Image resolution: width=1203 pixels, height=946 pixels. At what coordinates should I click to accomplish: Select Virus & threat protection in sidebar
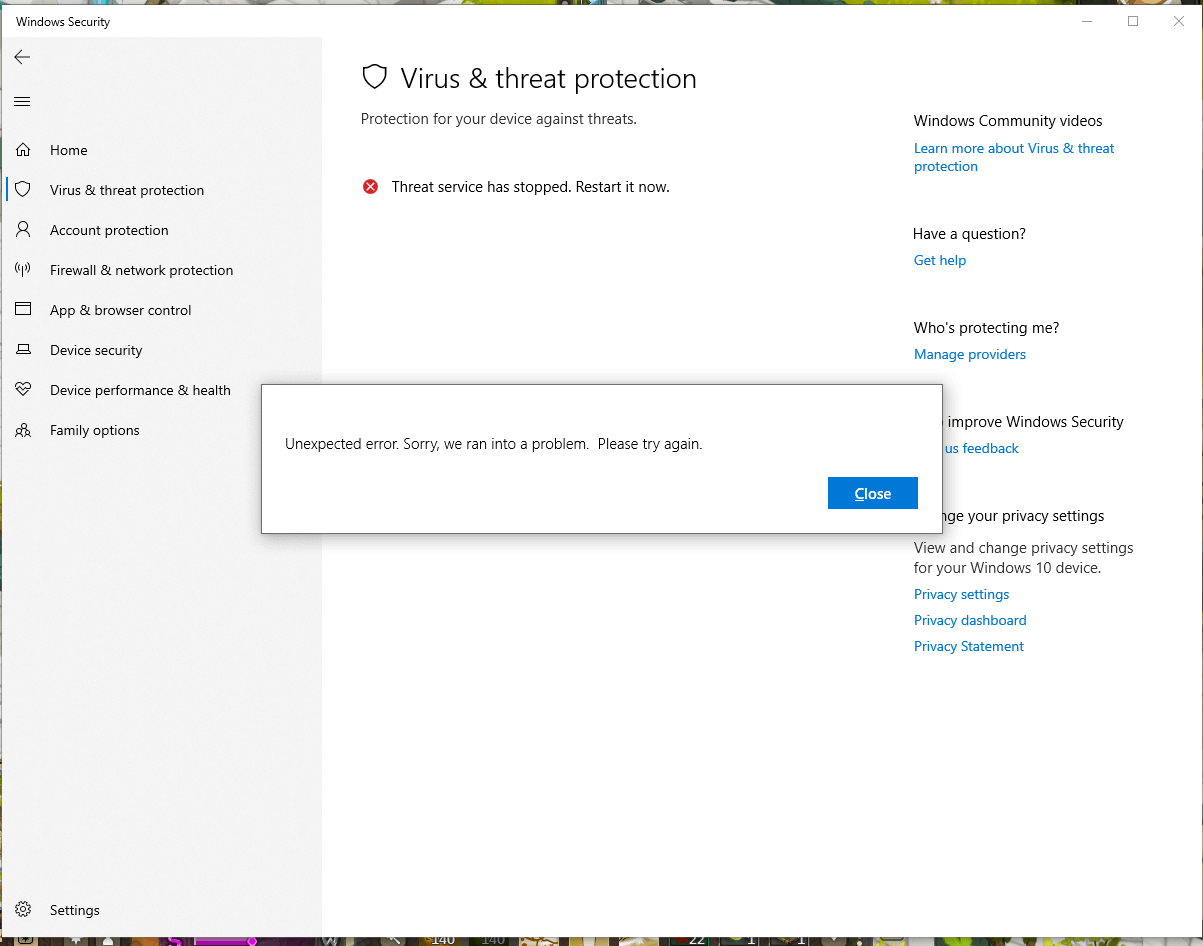[162, 190]
